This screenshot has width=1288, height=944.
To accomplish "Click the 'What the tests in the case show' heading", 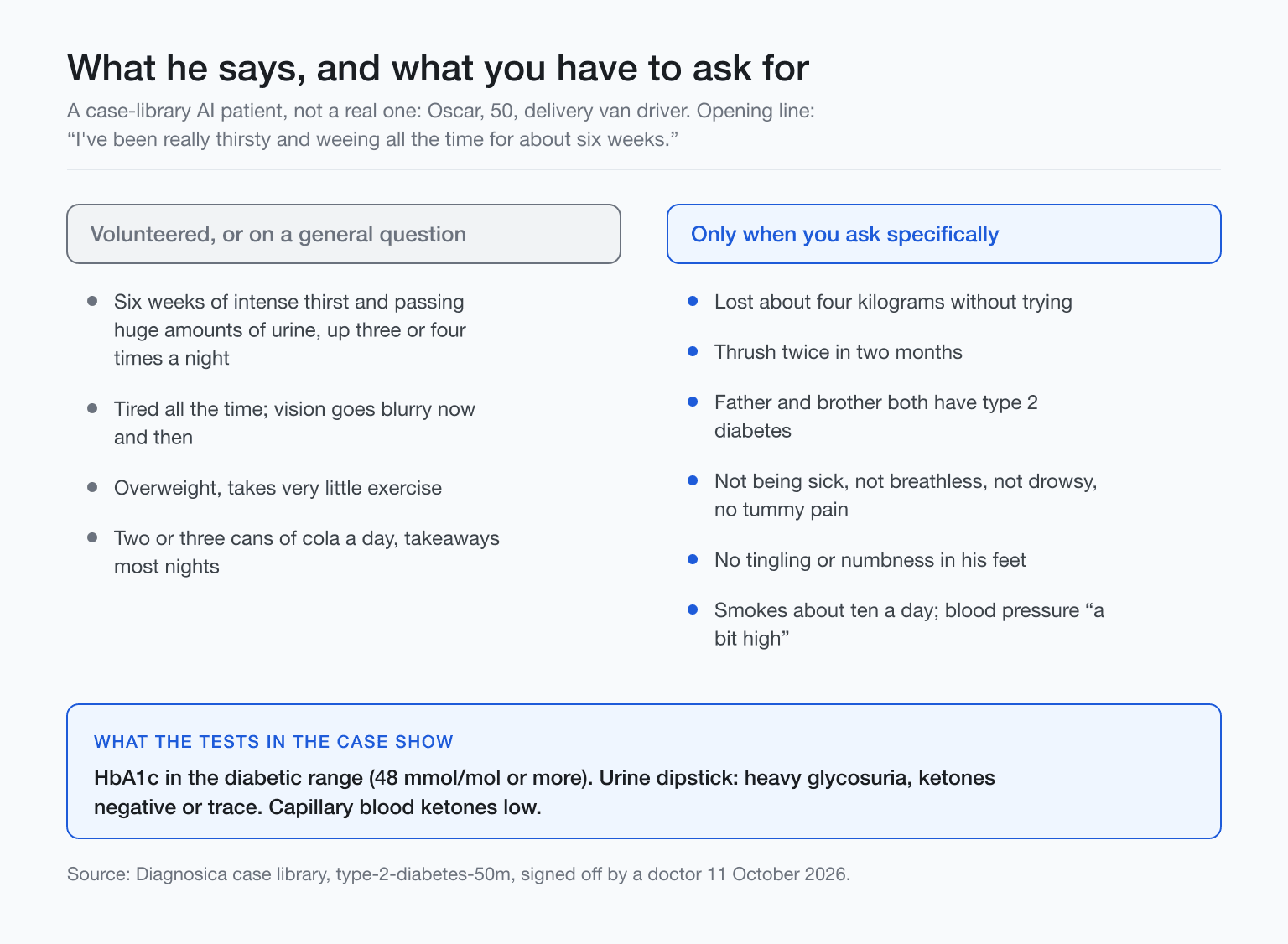I will 273,742.
